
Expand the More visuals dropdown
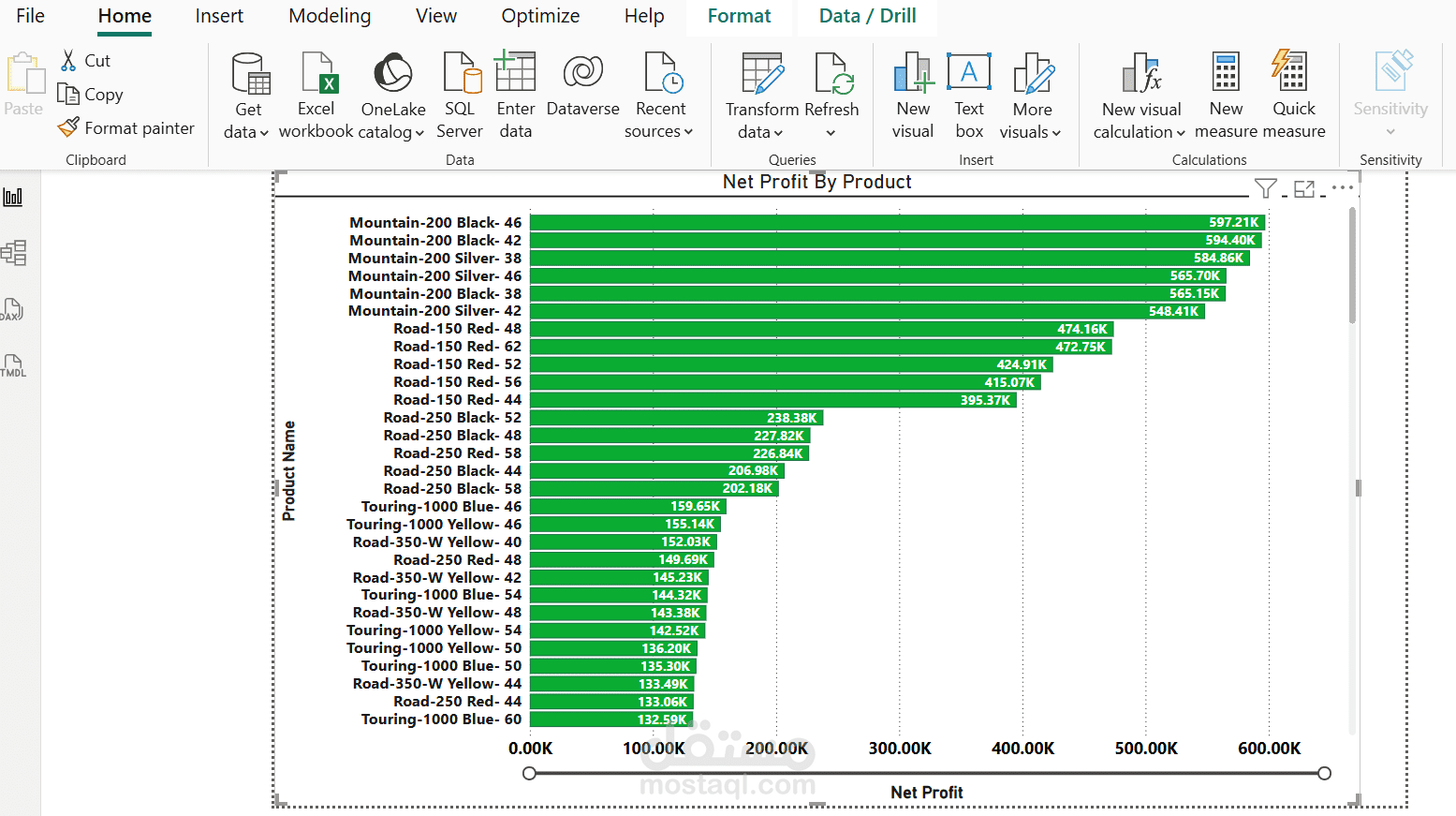coord(1056,133)
